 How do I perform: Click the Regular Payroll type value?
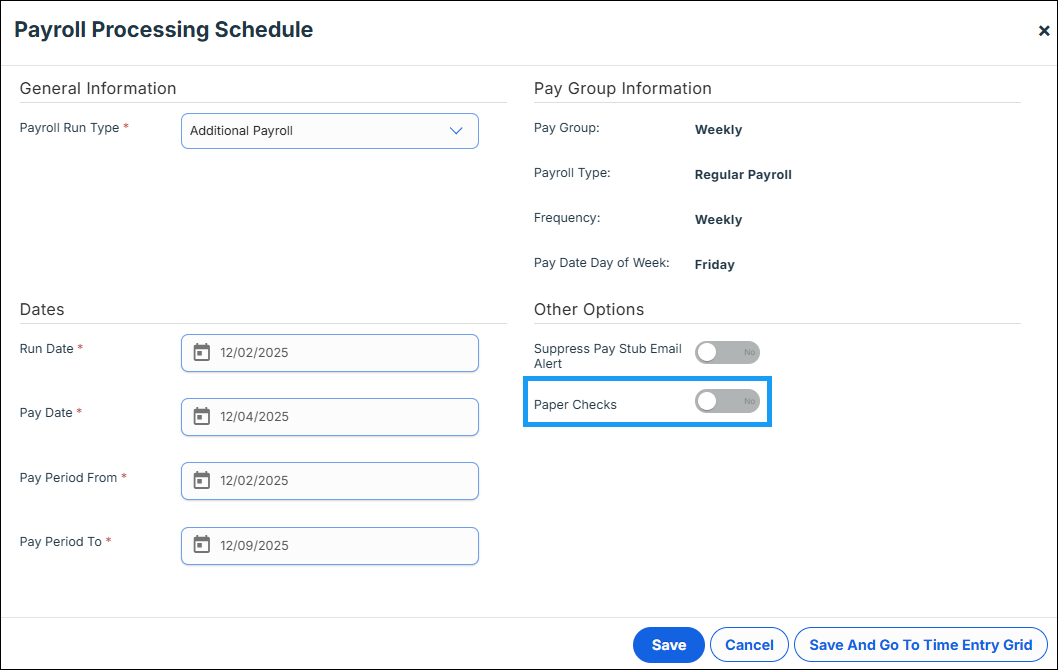pyautogui.click(x=743, y=175)
